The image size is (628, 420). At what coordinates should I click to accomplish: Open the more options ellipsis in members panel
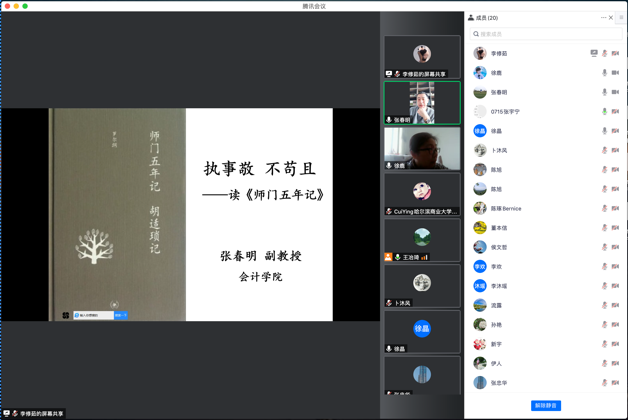pyautogui.click(x=603, y=18)
